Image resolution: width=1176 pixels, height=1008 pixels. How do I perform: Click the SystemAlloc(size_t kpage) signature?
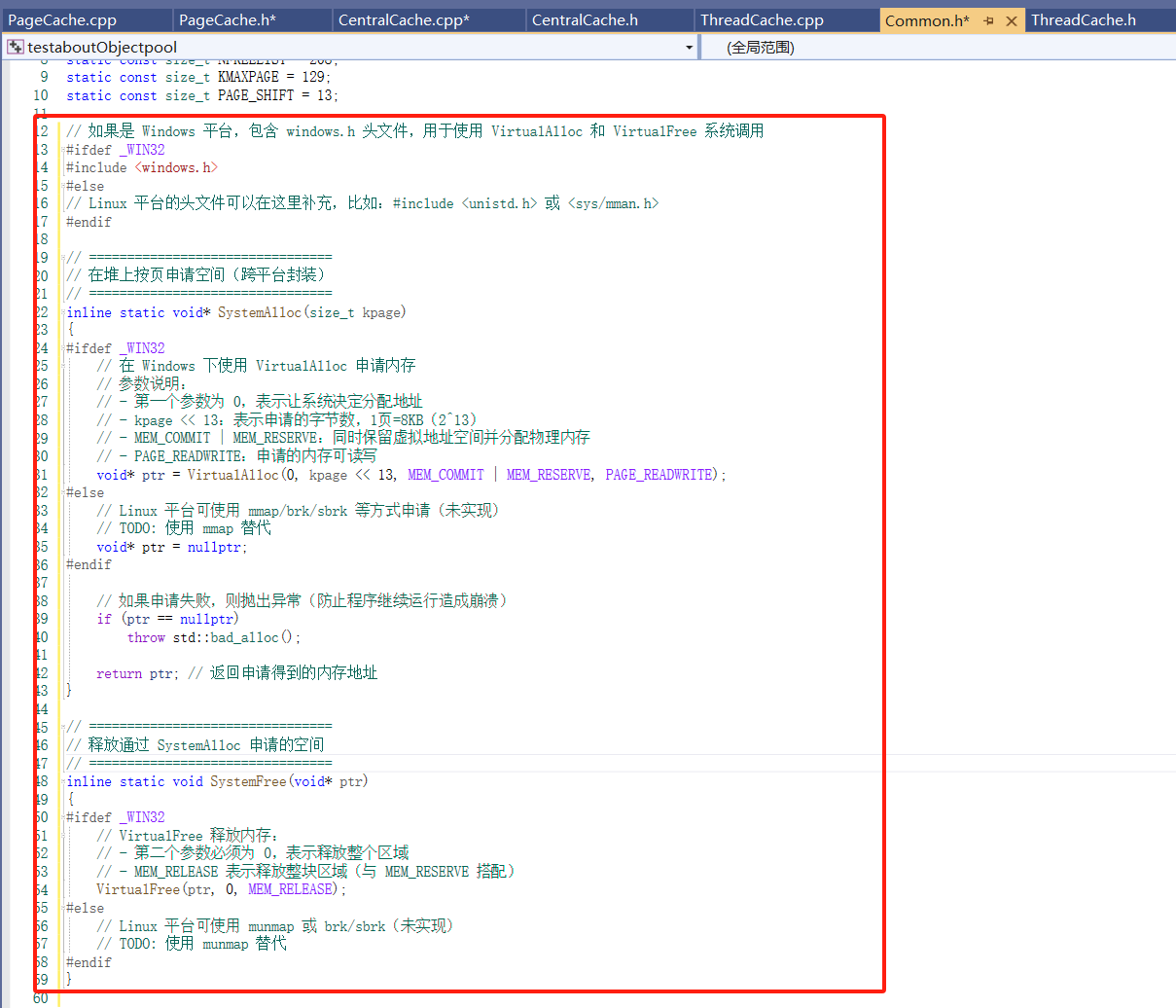coord(236,312)
